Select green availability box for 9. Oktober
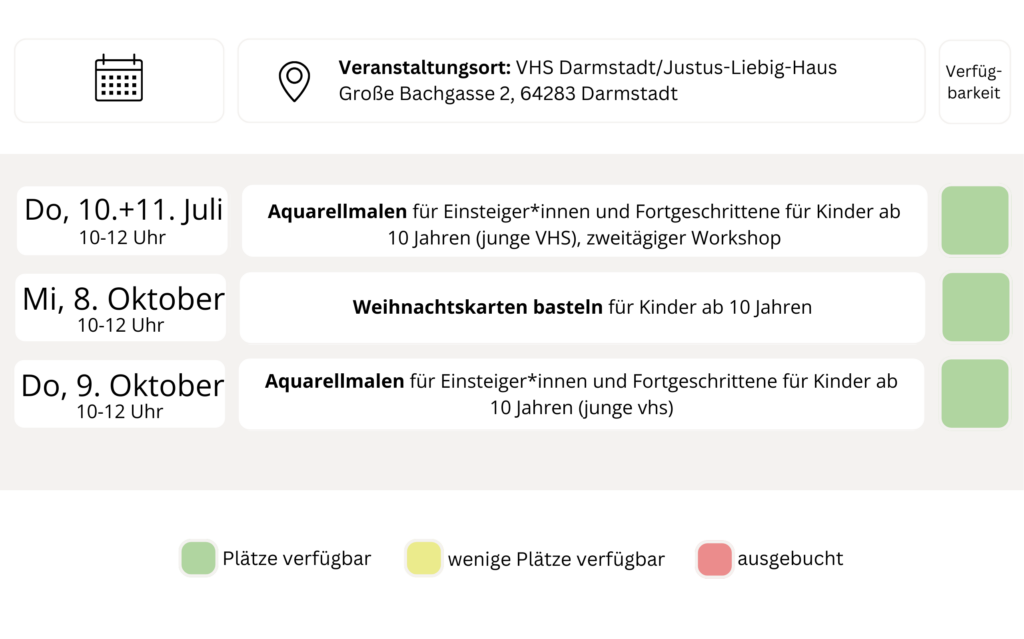 tap(975, 393)
